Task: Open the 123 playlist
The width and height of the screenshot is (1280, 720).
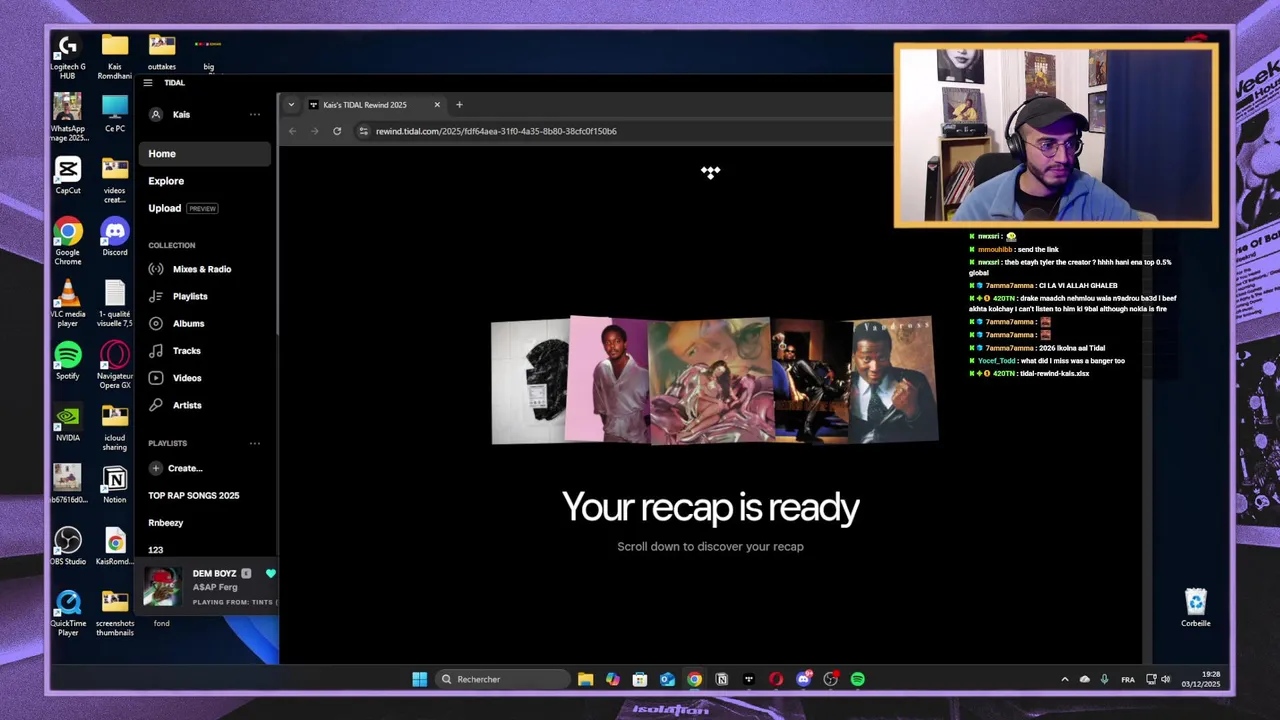Action: pyautogui.click(x=156, y=550)
